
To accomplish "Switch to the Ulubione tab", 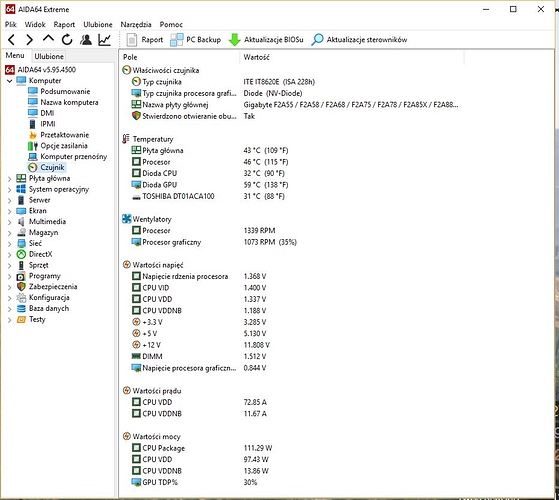I will (x=49, y=56).
